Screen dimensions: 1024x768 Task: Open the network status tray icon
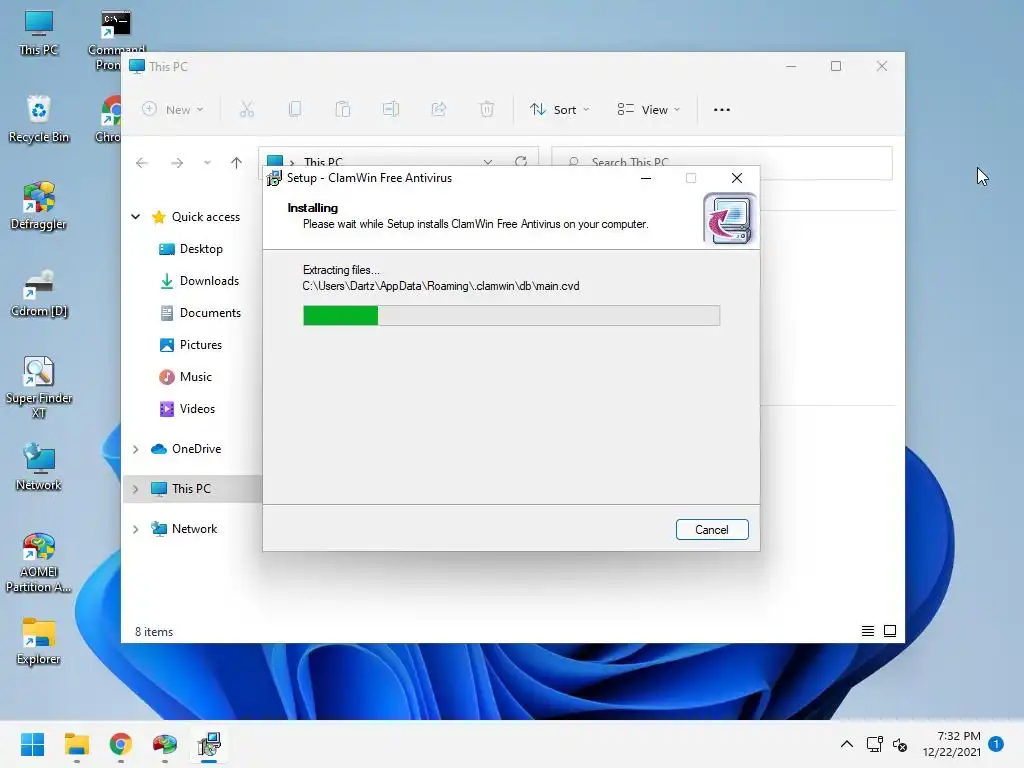coord(874,744)
